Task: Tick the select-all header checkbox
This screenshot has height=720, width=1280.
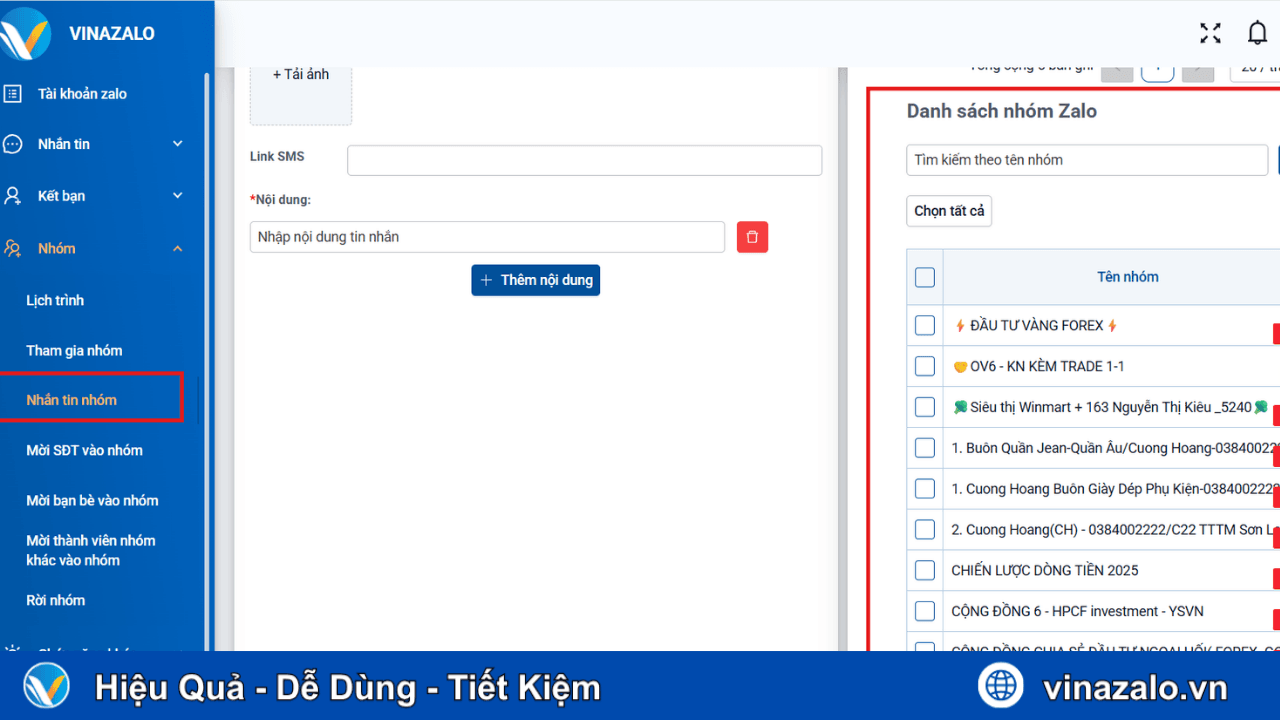Action: tap(925, 277)
